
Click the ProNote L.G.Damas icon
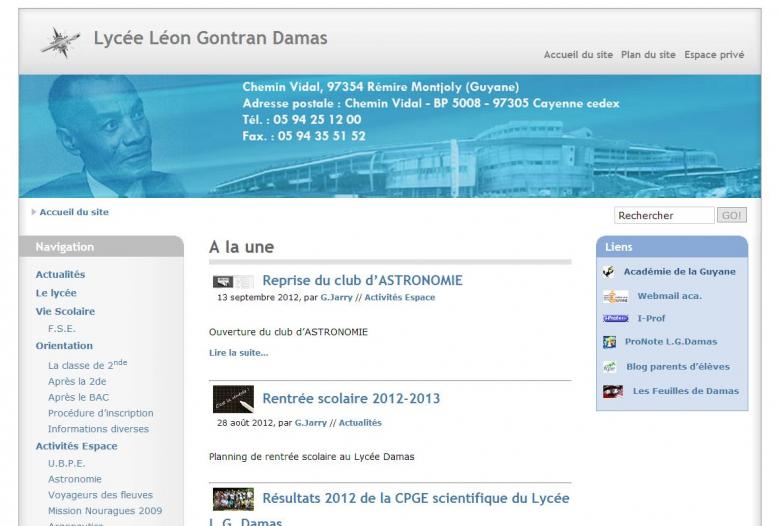tap(609, 342)
